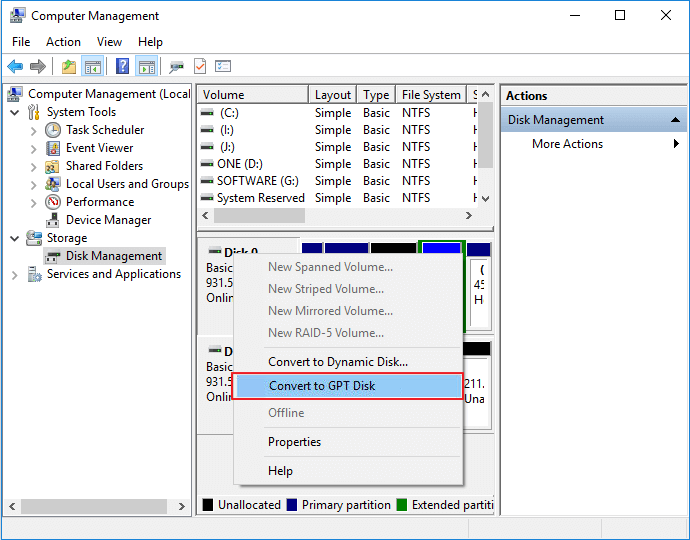Screen dimensions: 690x540
Task: Click the Performance gauge icon in tree
Action: coord(53,202)
